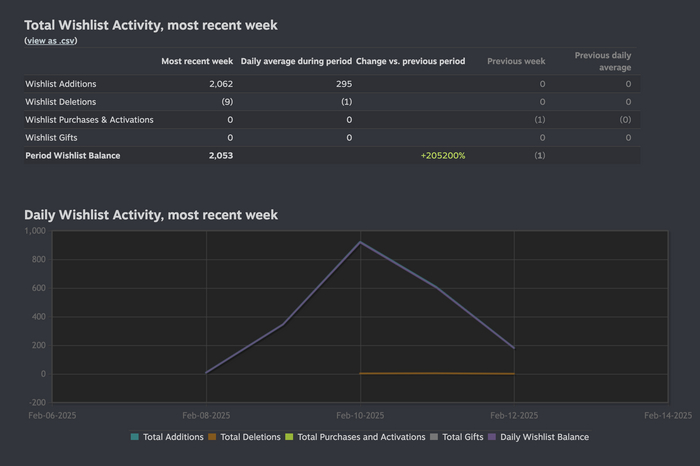Toggle the Total Additions legend label
Screen dimensions: 700x466
[x=173, y=437]
